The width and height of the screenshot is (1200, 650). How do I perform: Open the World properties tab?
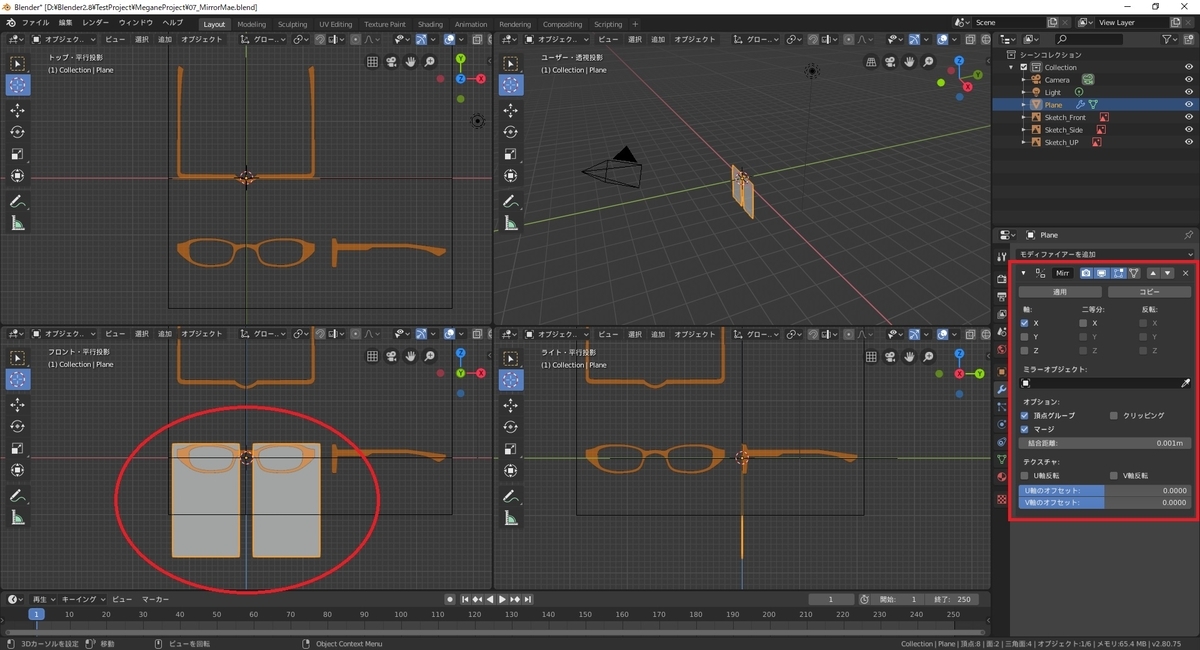1002,350
